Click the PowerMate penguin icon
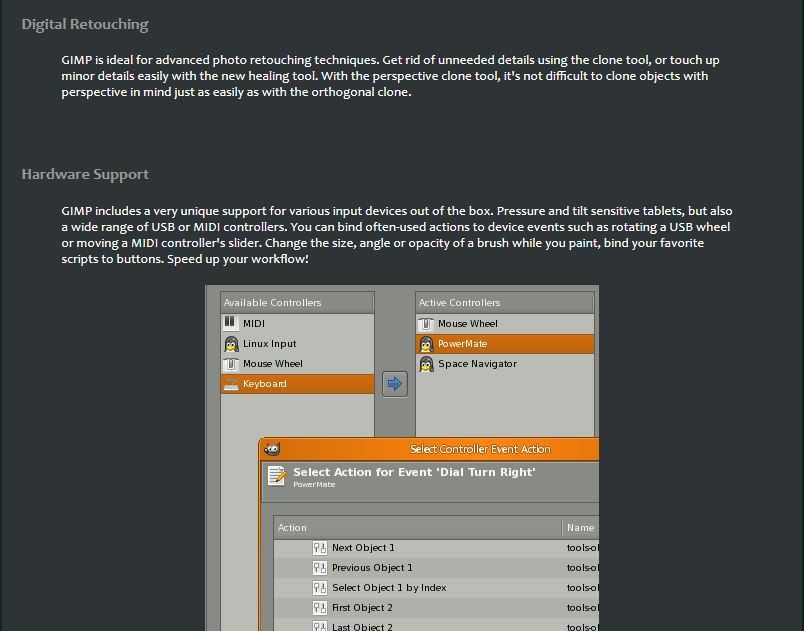Viewport: 804px width, 631px height. 426,343
